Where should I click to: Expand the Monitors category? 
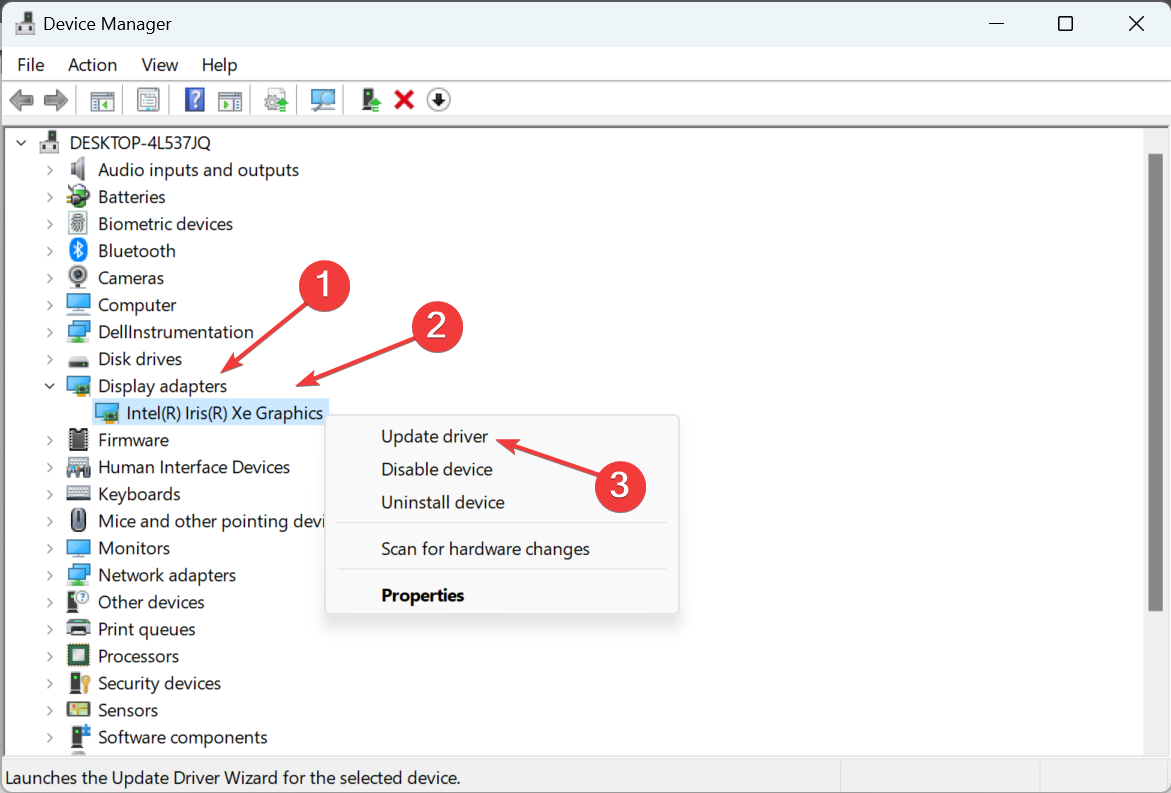49,548
